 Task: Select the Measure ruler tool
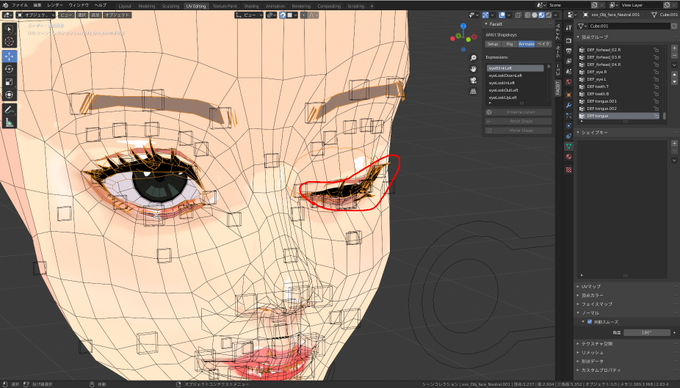9,123
